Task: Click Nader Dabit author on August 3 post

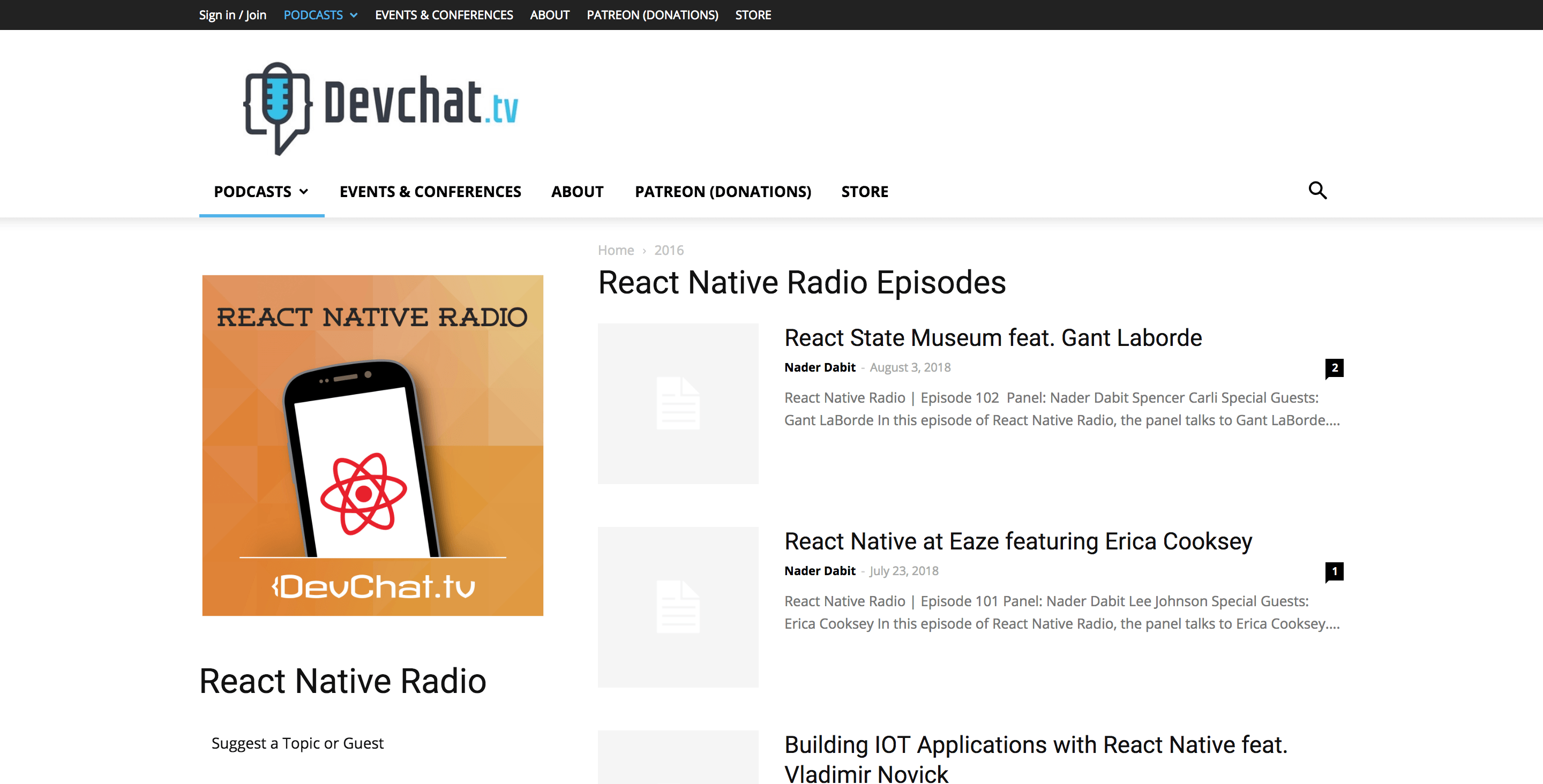Action: point(819,367)
